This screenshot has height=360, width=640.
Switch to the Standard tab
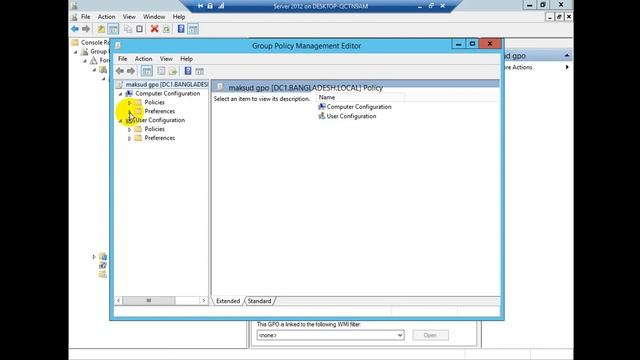tap(260, 301)
